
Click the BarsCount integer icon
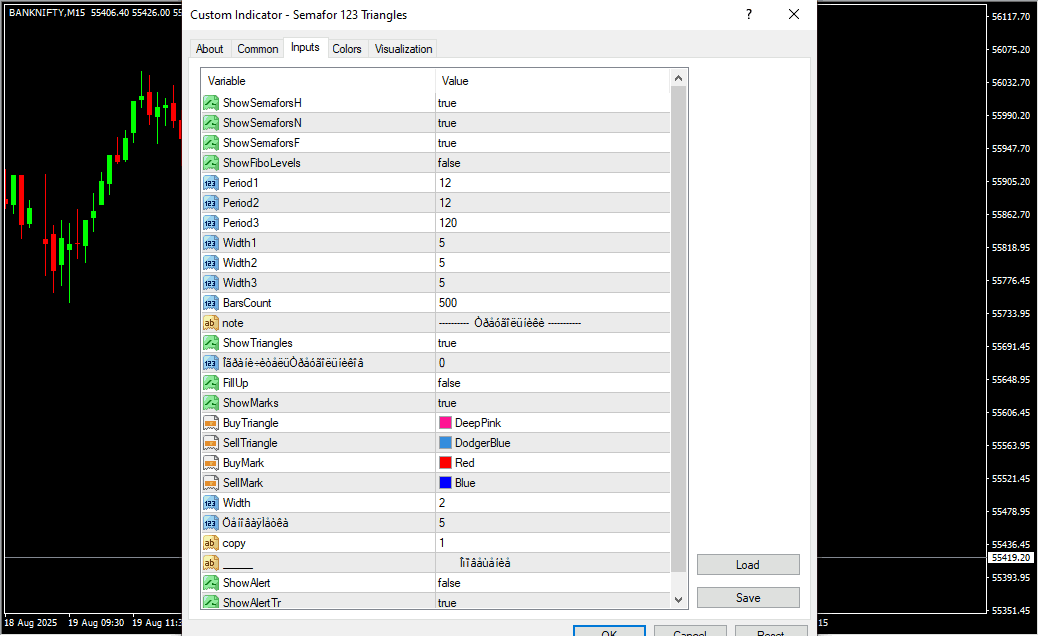coord(211,303)
